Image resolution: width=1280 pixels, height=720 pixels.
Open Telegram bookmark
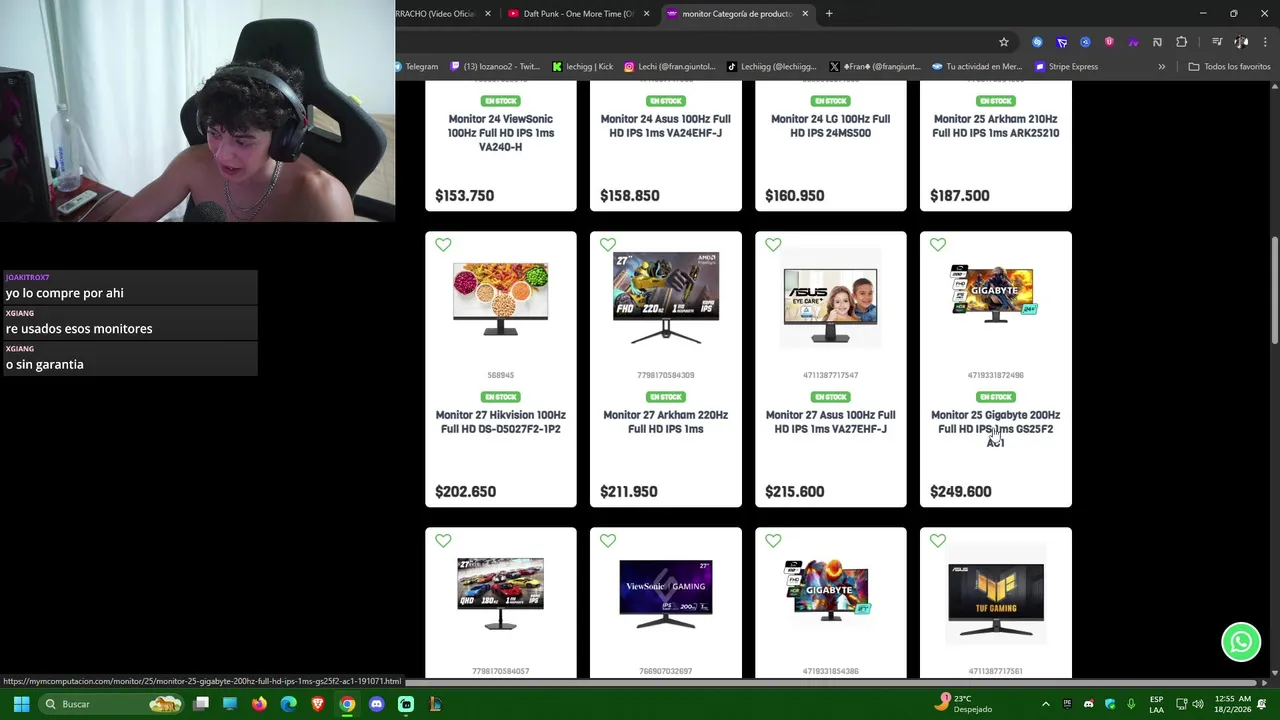[x=417, y=67]
